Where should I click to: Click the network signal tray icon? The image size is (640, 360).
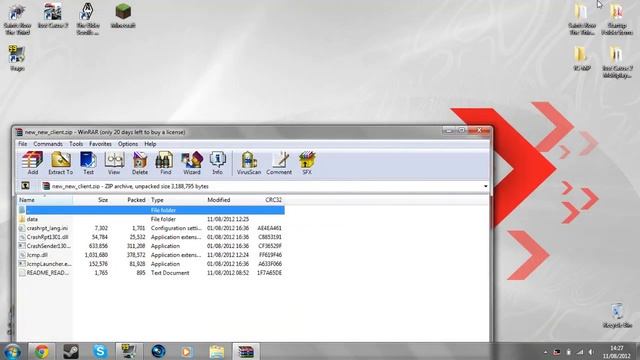coord(580,352)
